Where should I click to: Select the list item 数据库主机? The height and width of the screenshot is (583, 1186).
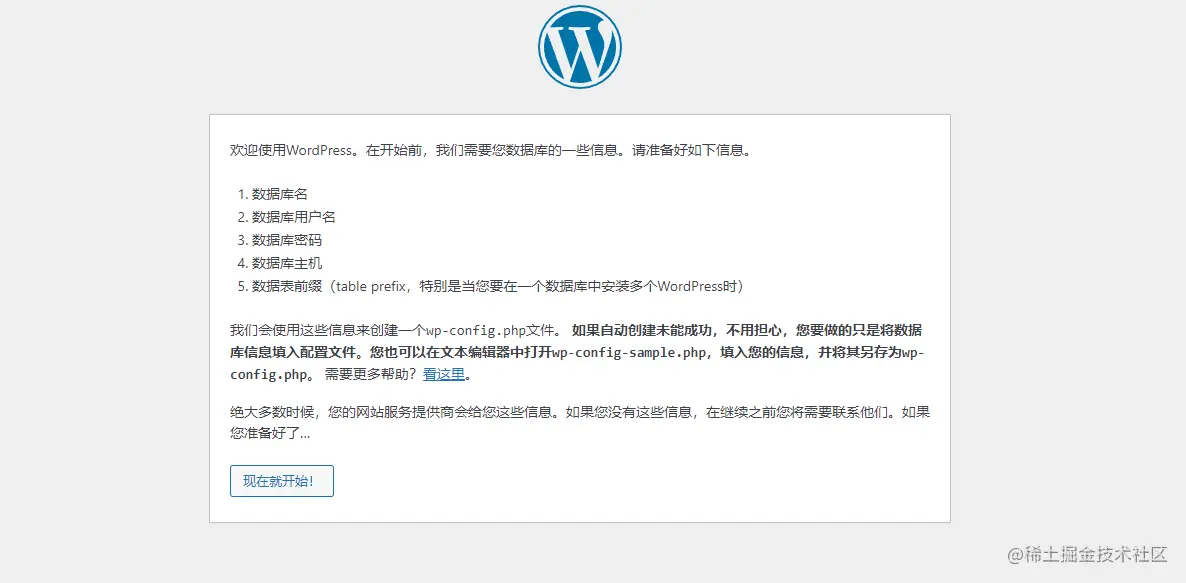coord(287,264)
